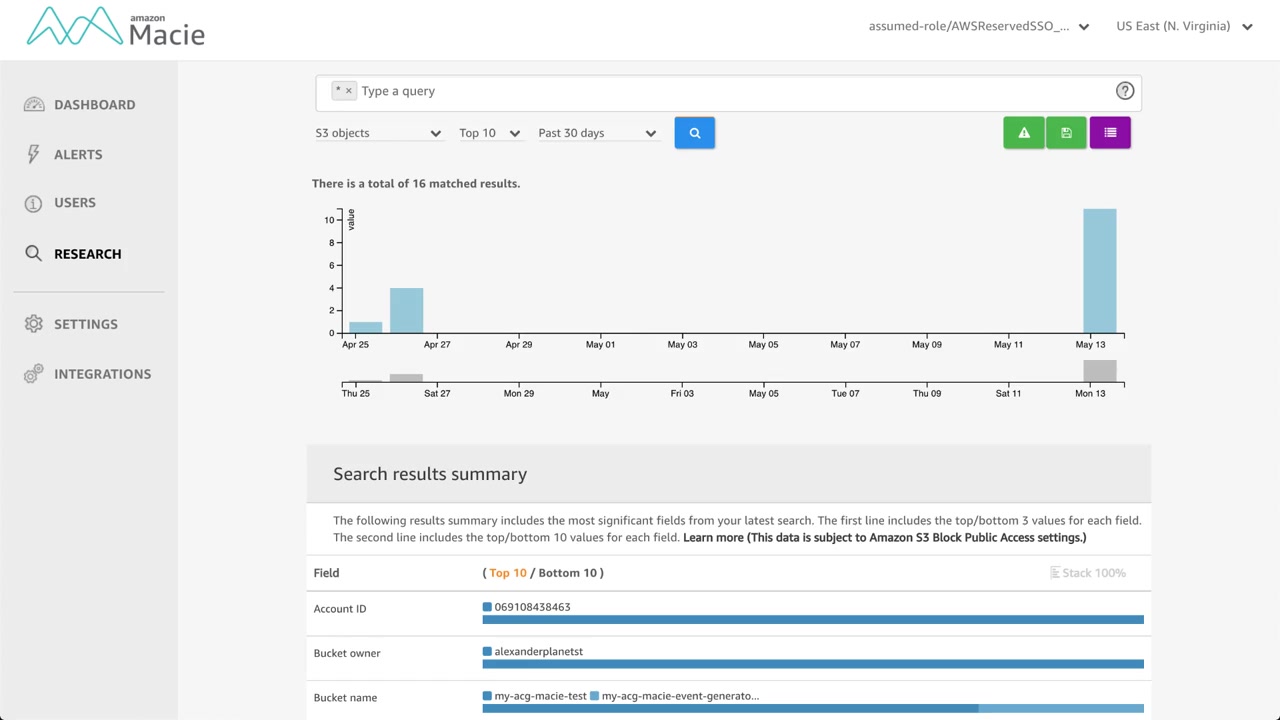Image resolution: width=1280 pixels, height=720 pixels.
Task: Click the blue search magnifier button
Action: [694, 133]
